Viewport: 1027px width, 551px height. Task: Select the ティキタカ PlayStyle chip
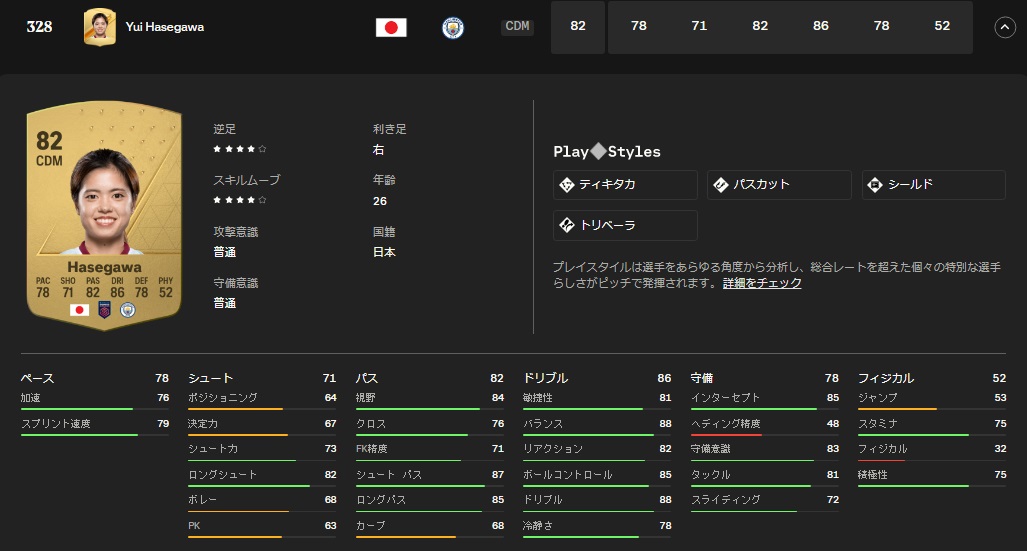click(x=625, y=185)
